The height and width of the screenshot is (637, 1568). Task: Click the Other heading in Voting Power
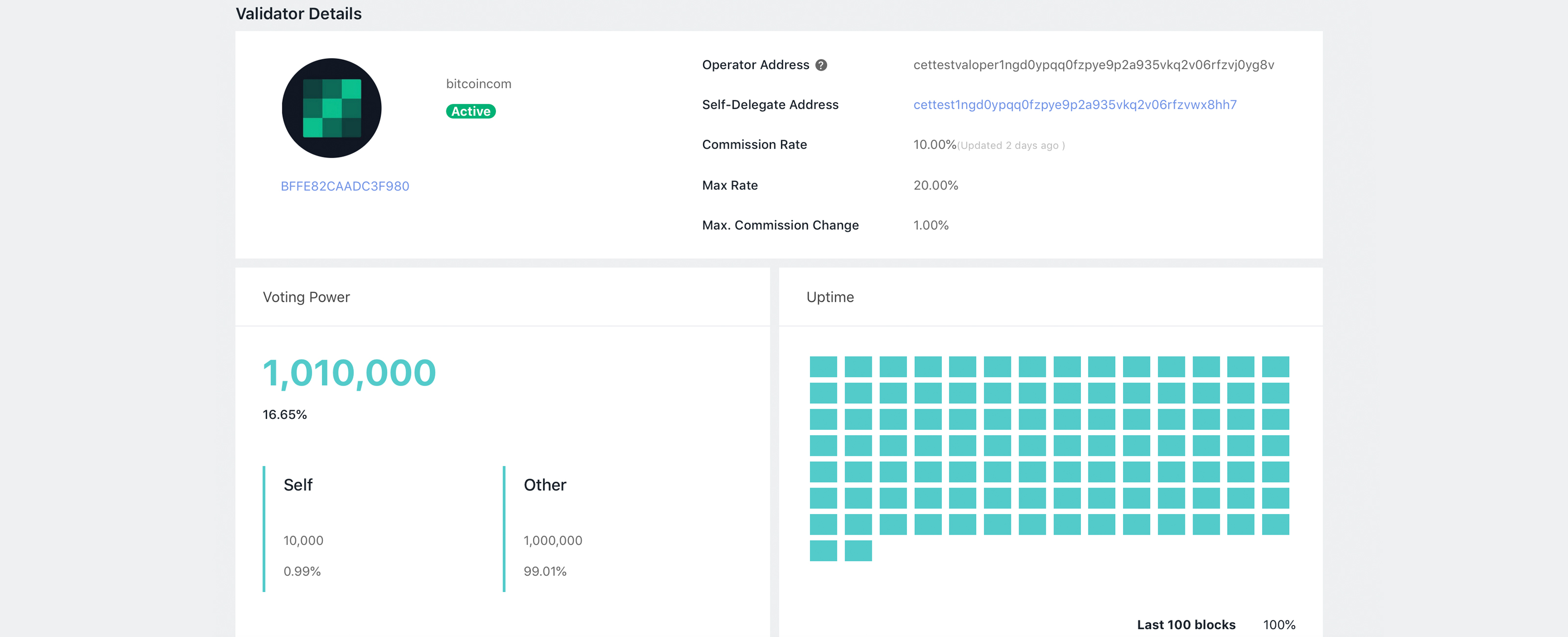click(x=545, y=485)
